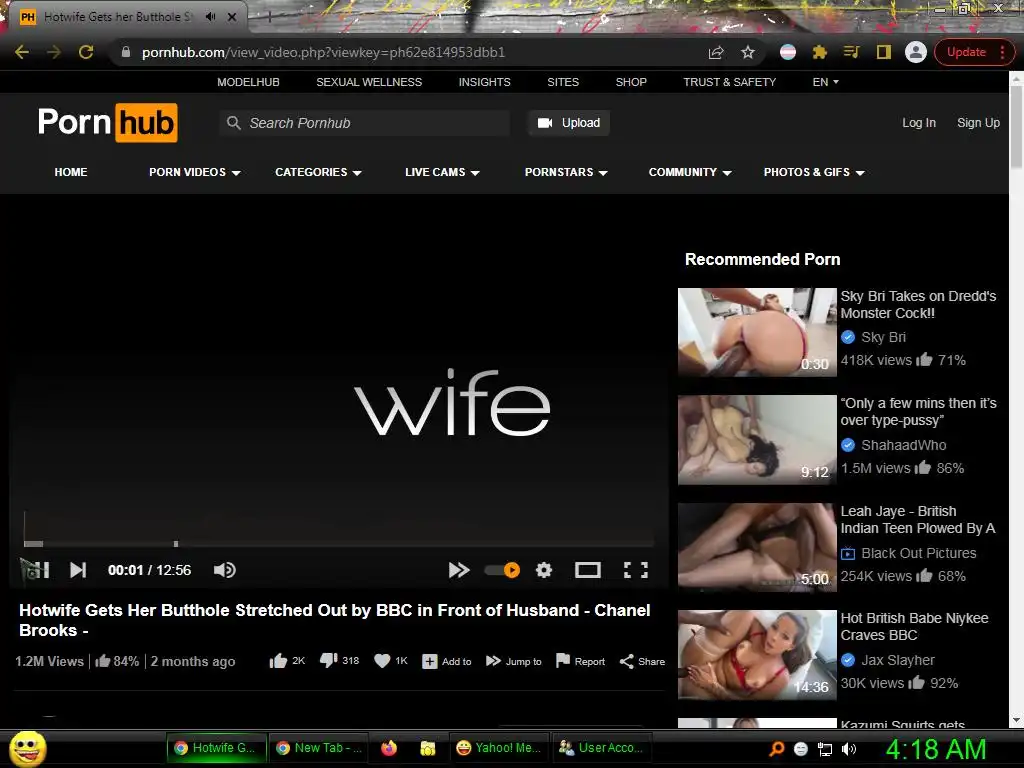Open the Chrome three-dot menu
Viewport: 1024px width, 768px height.
(1002, 52)
